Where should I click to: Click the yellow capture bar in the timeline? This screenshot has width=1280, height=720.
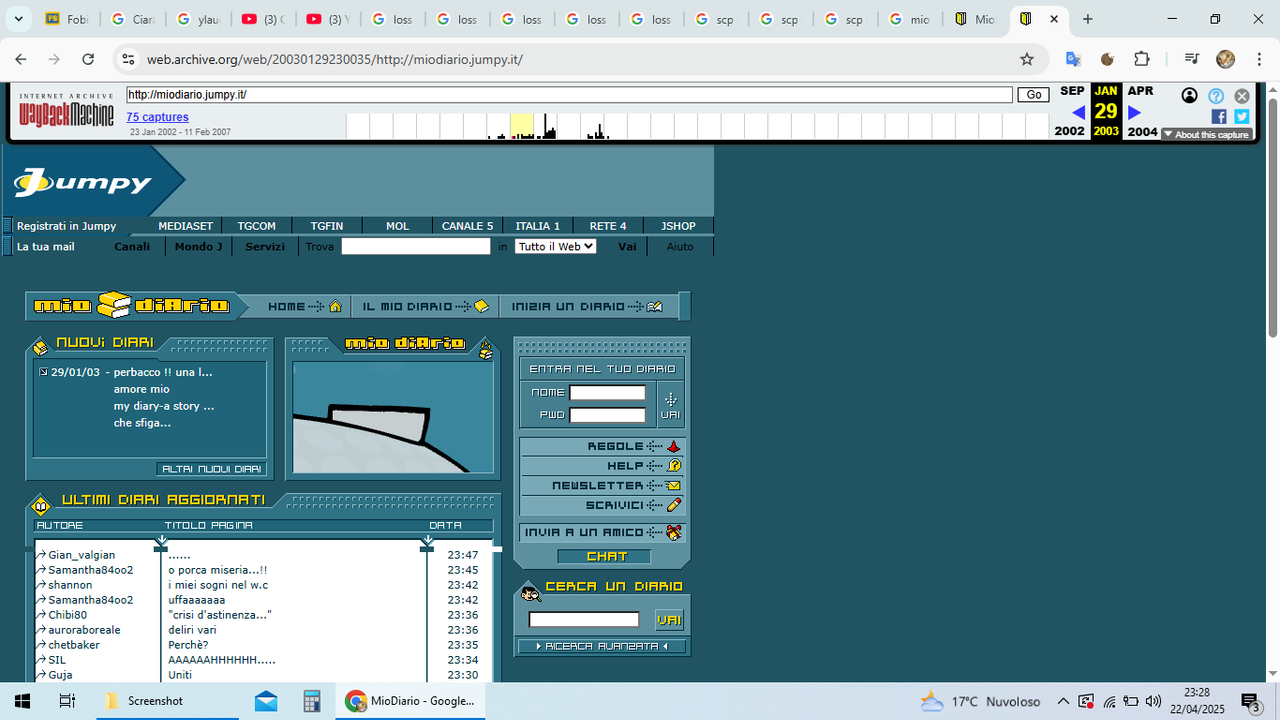[x=521, y=124]
